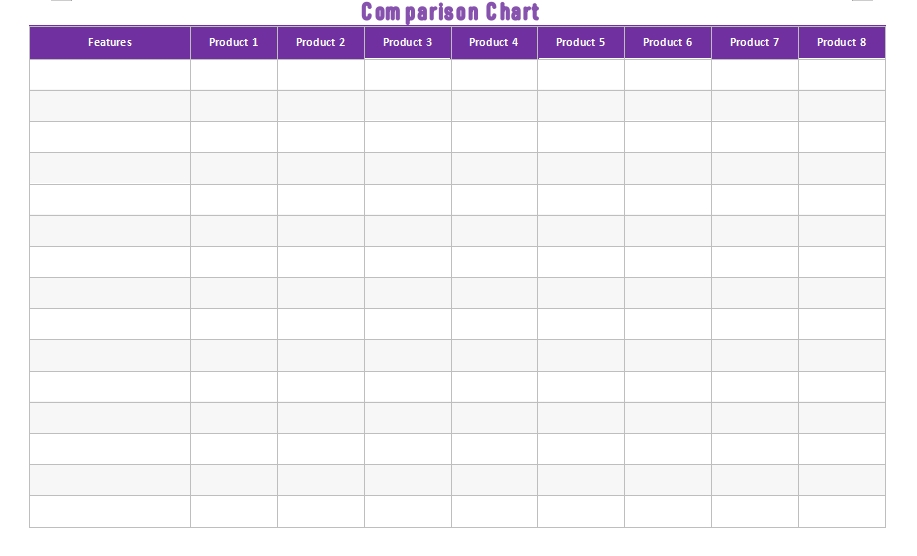Screen dimensions: 917x556
Task: Select the second row cell under Product 6
Action: click(668, 106)
